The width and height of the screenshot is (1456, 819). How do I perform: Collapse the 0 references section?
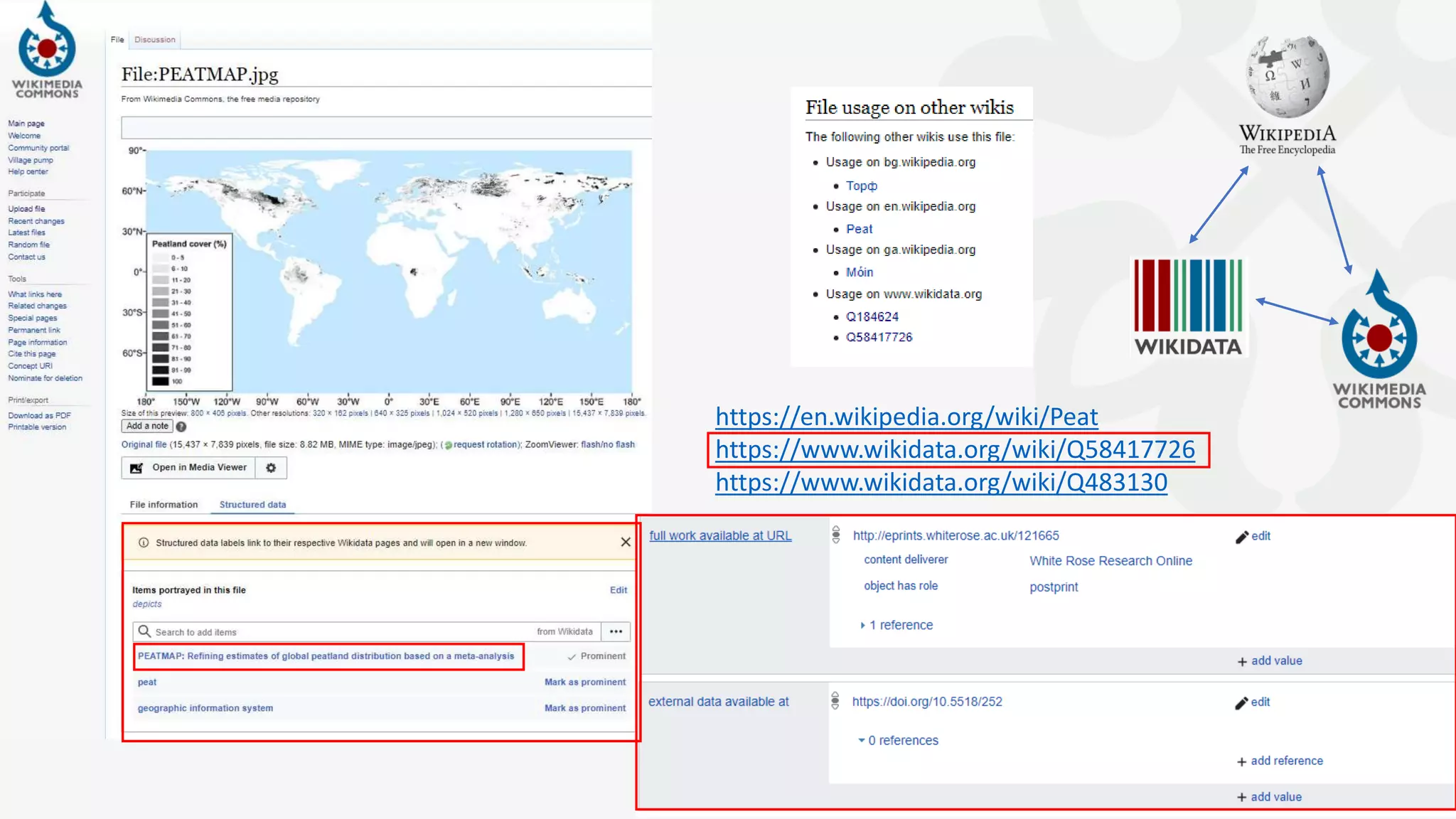coord(861,741)
